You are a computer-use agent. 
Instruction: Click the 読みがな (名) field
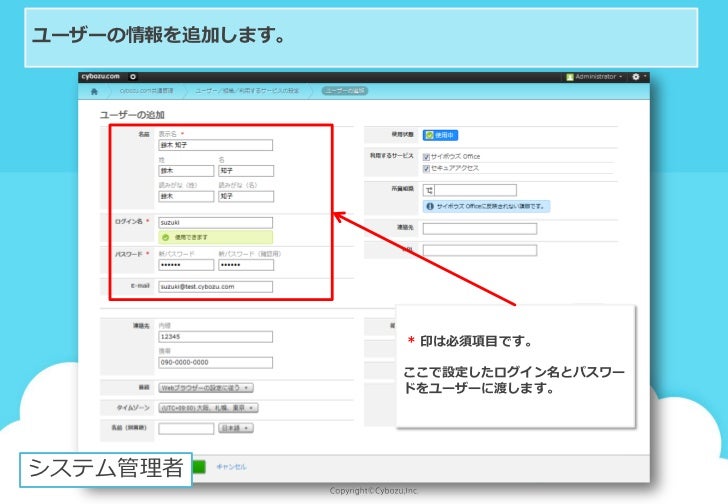tap(246, 196)
